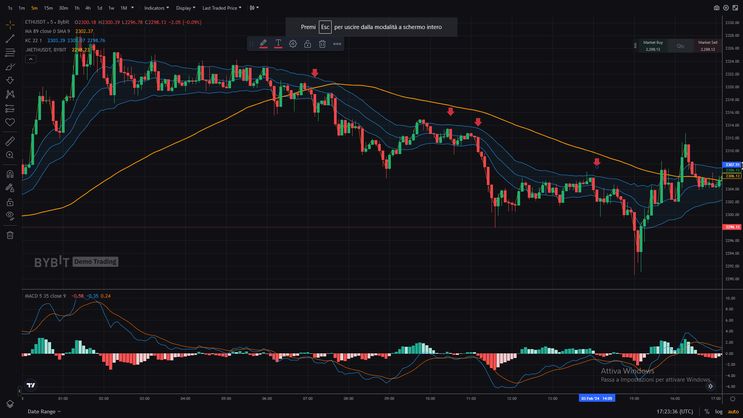The image size is (743, 418).
Task: Activate the zoom-in magnifier tool
Action: pyautogui.click(x=10, y=155)
